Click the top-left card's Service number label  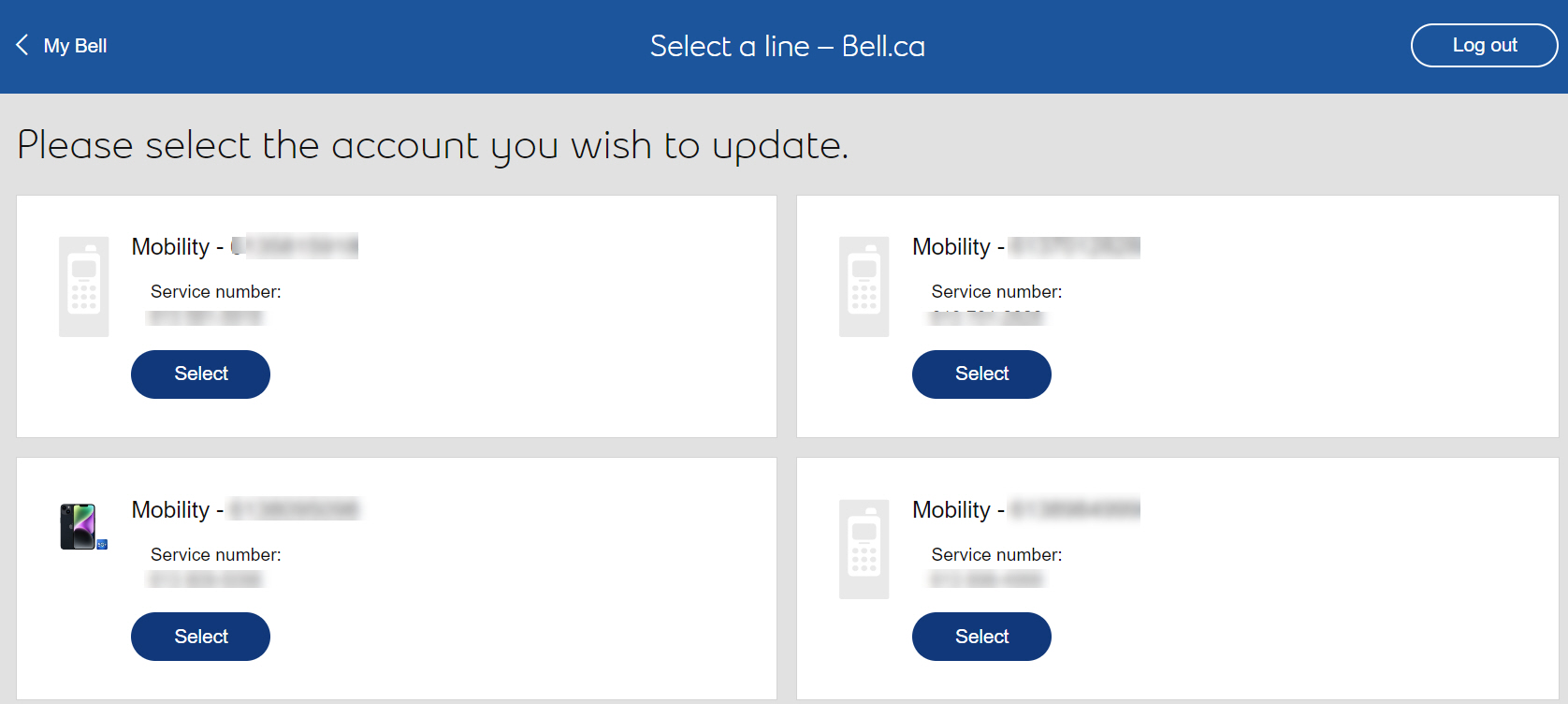216,292
